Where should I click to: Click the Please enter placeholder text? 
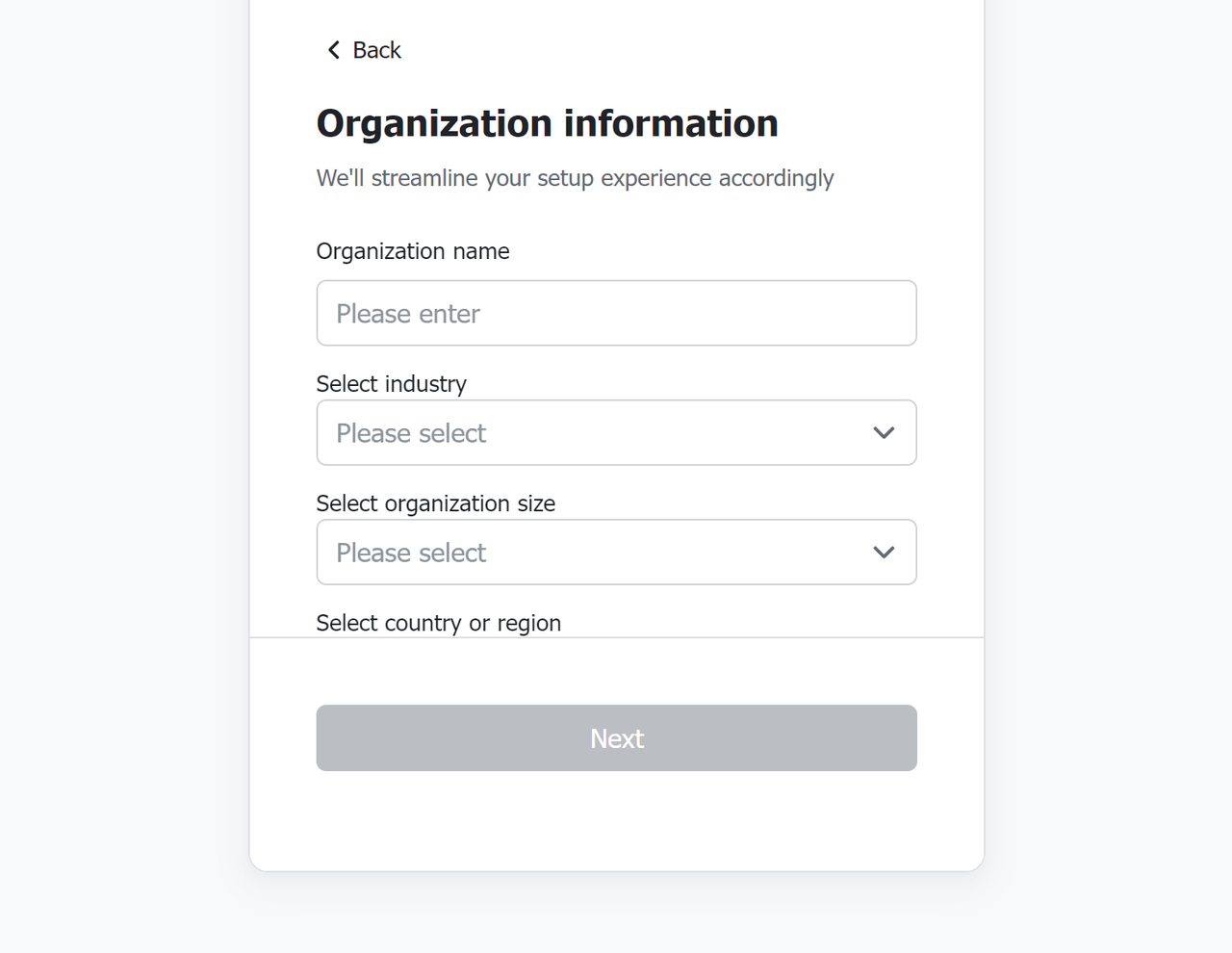point(408,314)
